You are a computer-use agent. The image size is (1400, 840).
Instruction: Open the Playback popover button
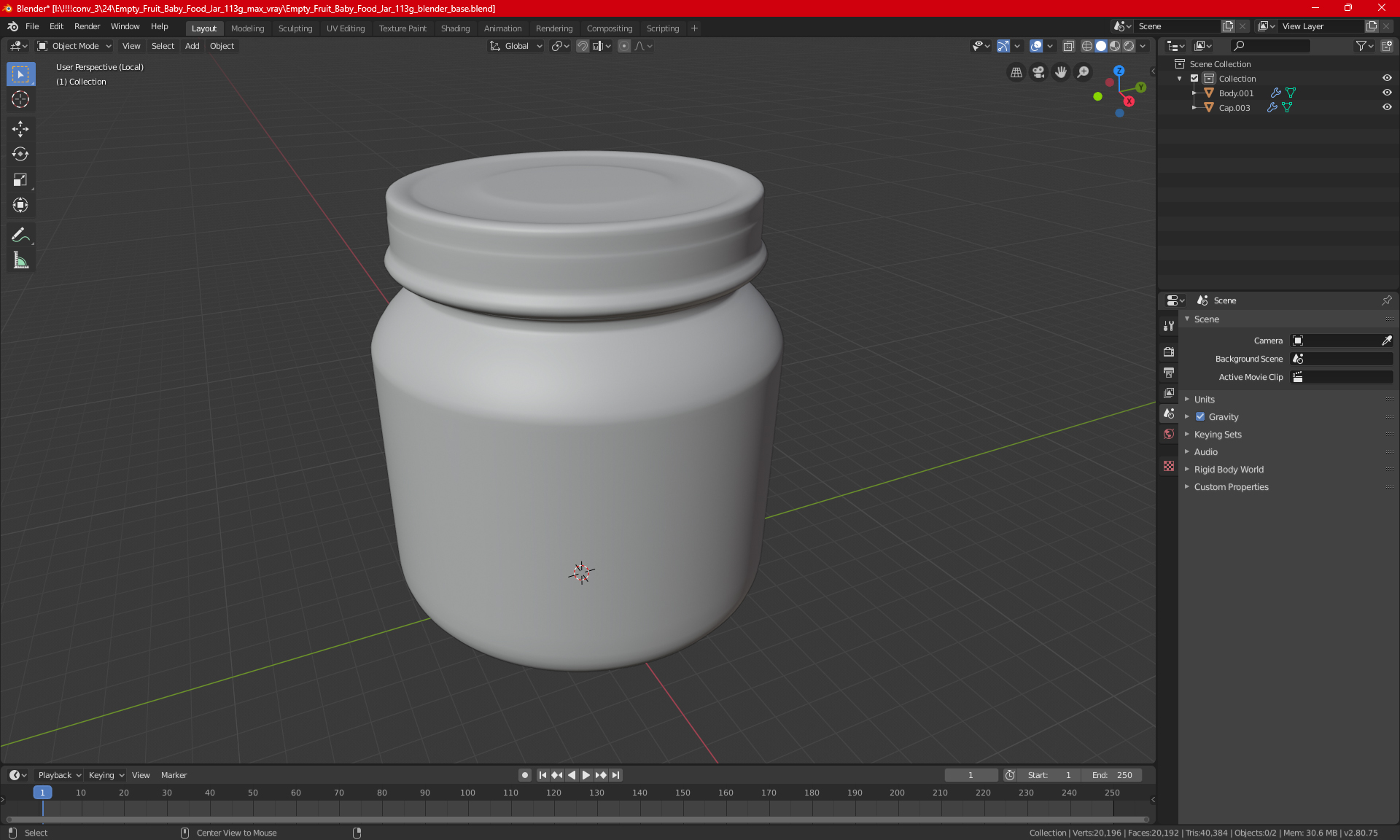59,775
